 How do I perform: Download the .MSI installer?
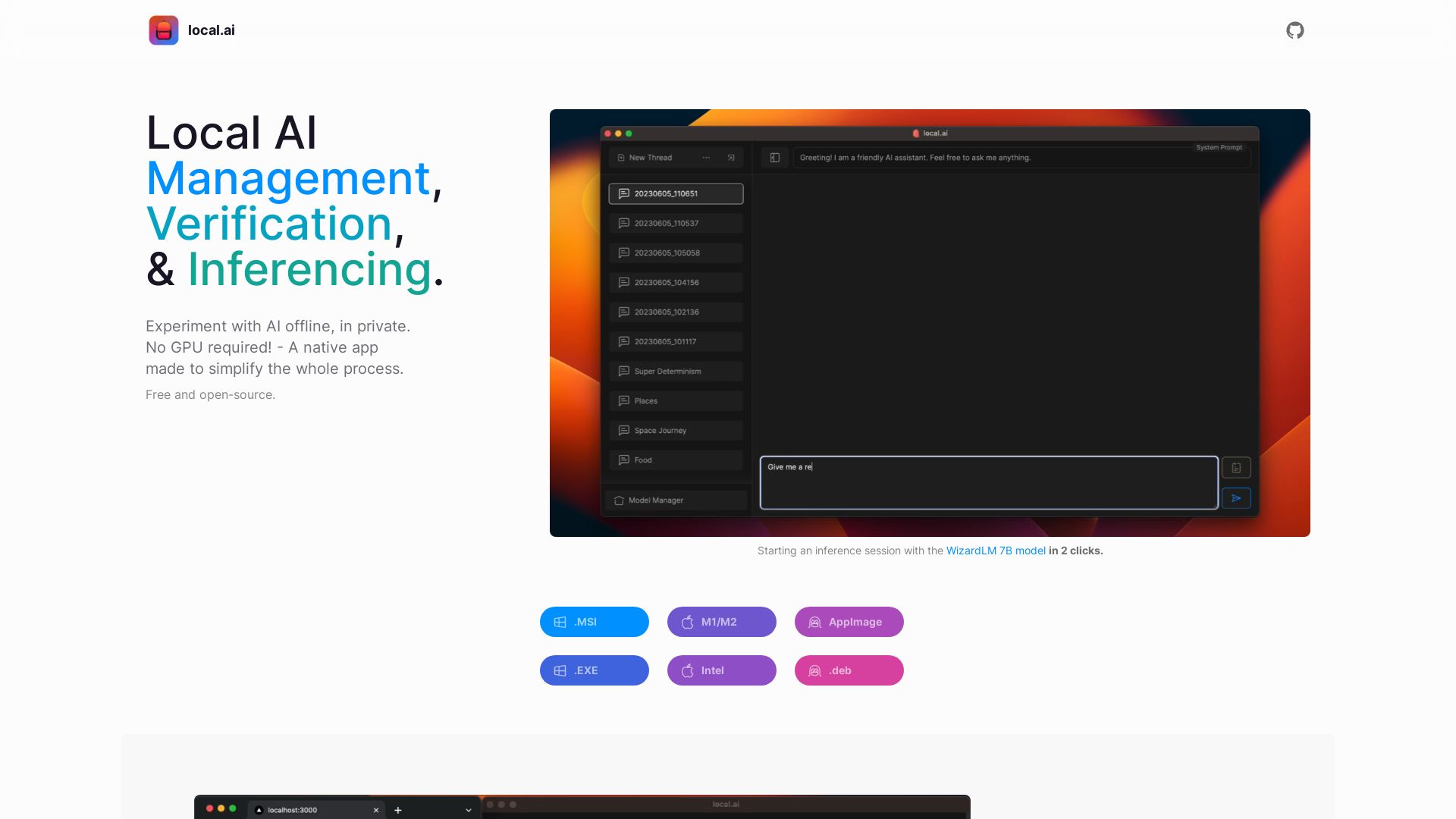pos(594,622)
